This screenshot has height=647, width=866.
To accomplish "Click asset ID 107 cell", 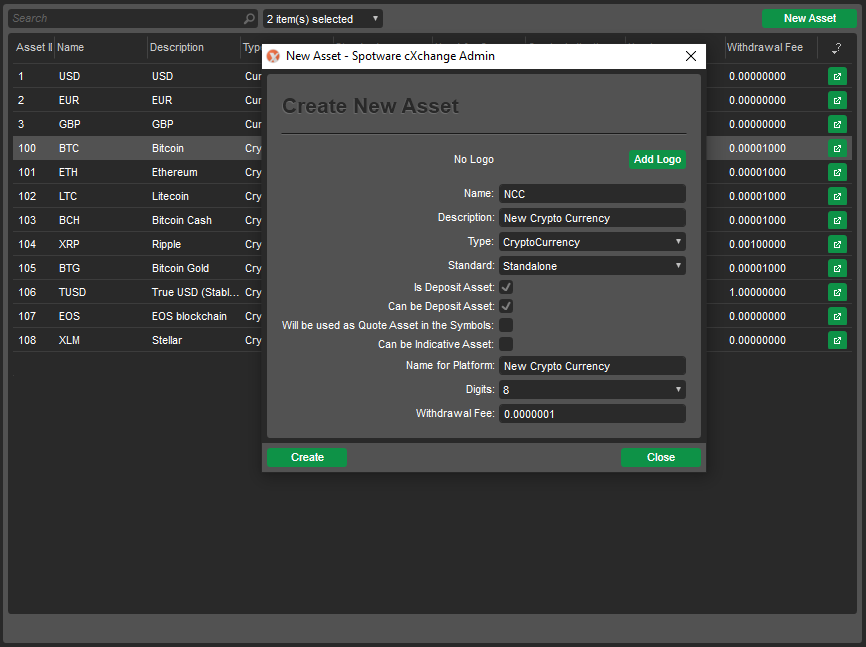I will pos(27,317).
